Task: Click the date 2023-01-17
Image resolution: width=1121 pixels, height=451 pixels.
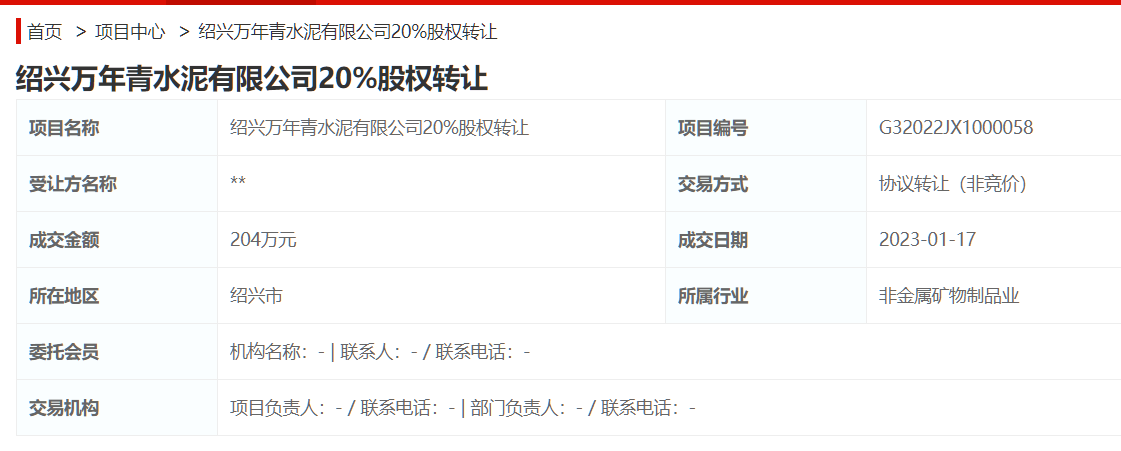Action: (927, 240)
